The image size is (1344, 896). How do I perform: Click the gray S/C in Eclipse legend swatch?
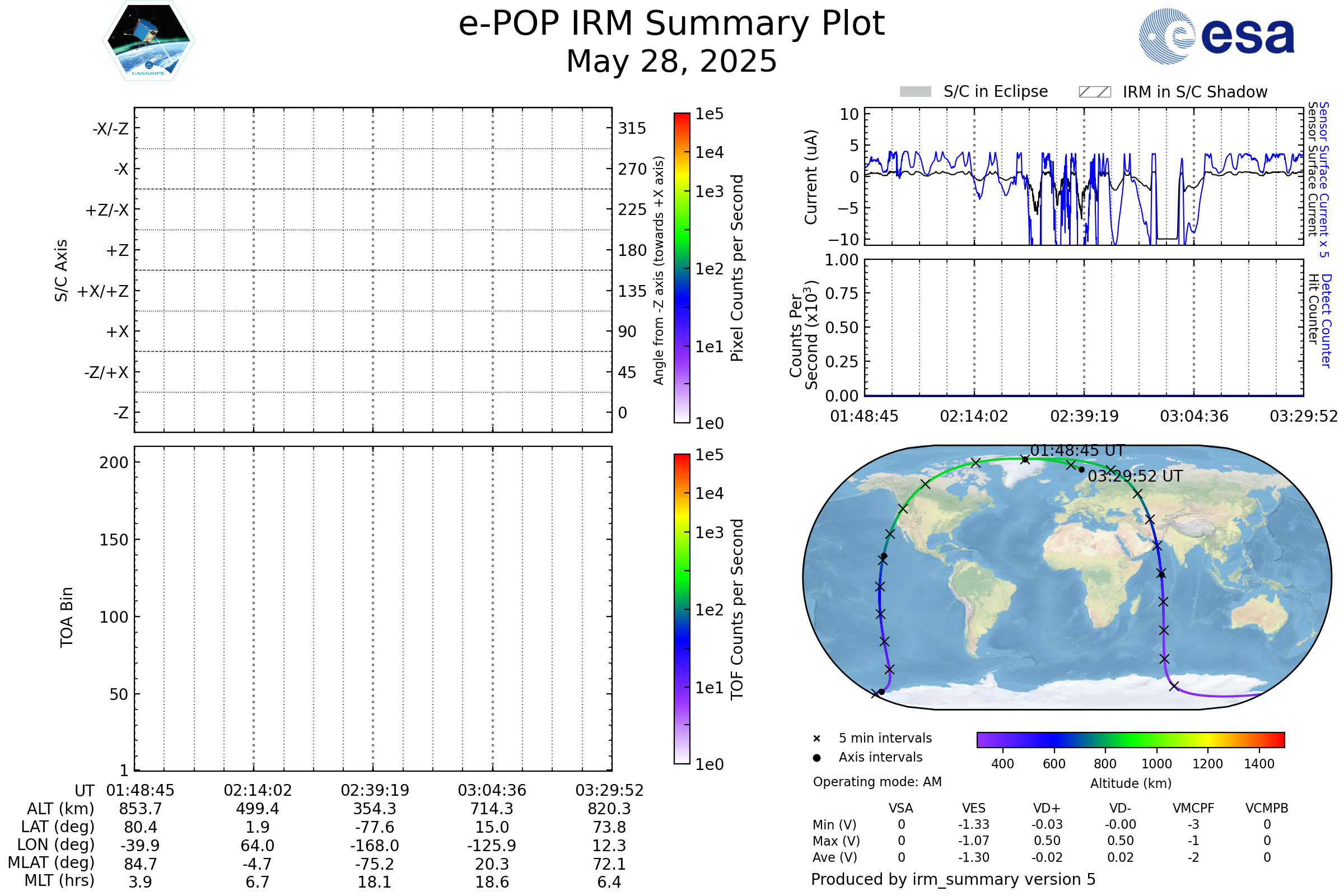[x=915, y=92]
